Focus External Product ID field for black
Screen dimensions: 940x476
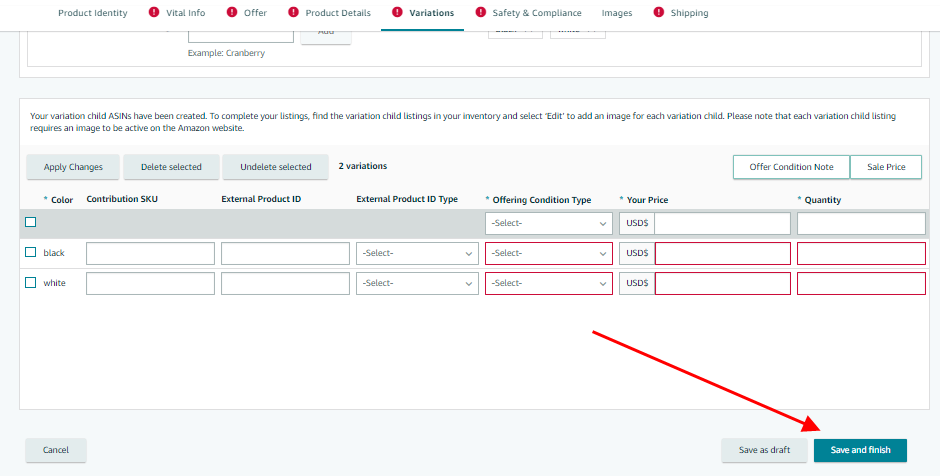[x=285, y=253]
